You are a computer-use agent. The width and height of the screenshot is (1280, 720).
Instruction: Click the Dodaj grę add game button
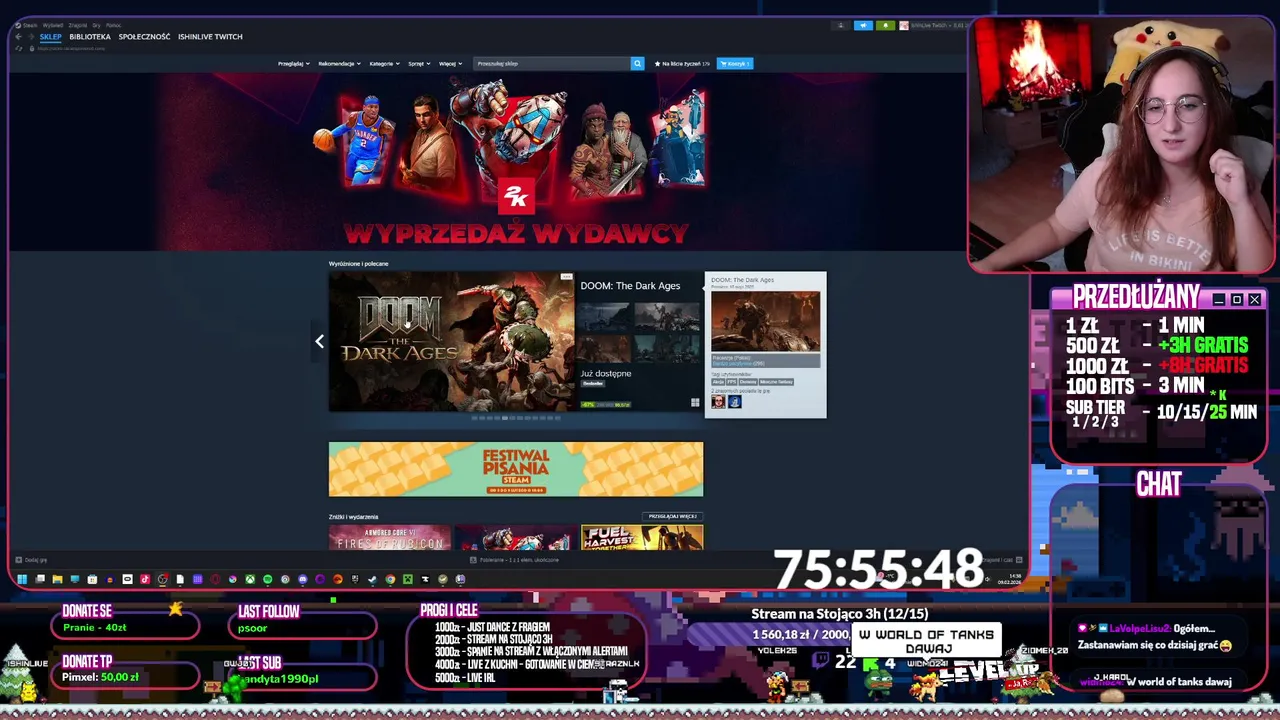(x=31, y=560)
